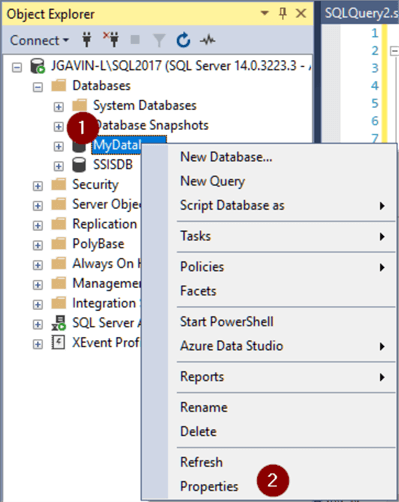This screenshot has width=399, height=502.
Task: Choose Refresh from context menu
Action: coord(269,462)
